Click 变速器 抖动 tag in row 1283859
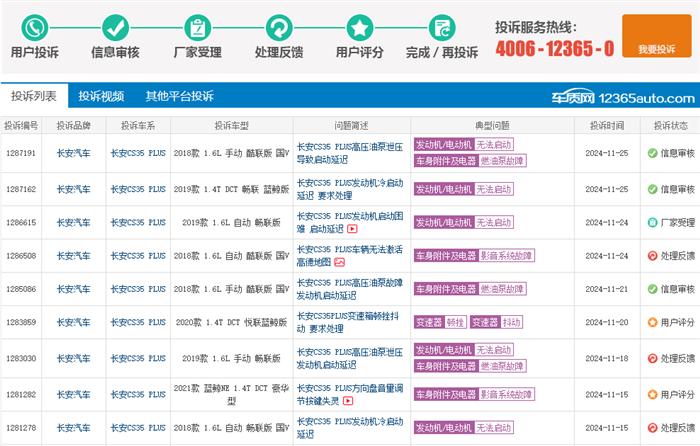This screenshot has height=446, width=700. click(496, 322)
